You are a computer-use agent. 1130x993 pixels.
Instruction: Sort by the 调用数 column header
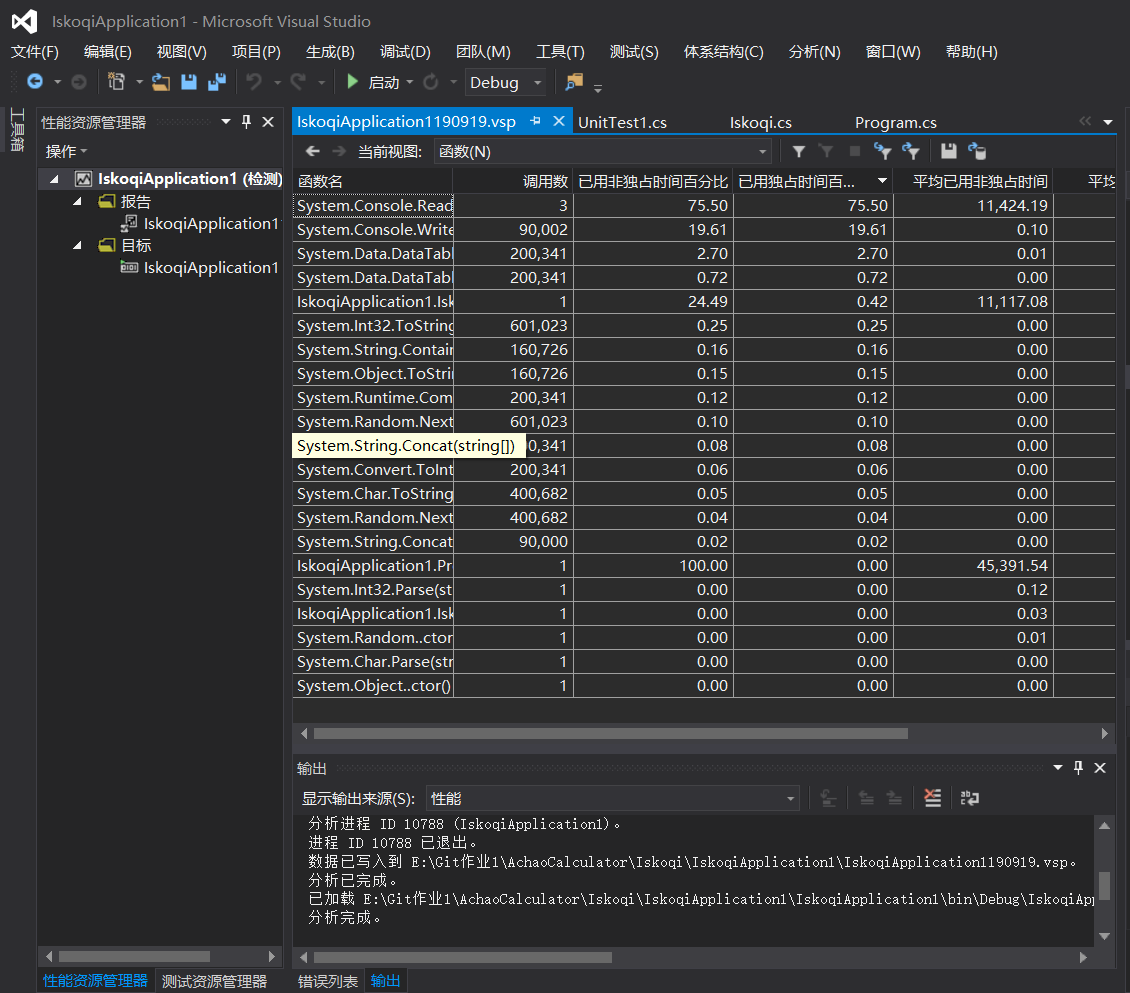(x=512, y=181)
